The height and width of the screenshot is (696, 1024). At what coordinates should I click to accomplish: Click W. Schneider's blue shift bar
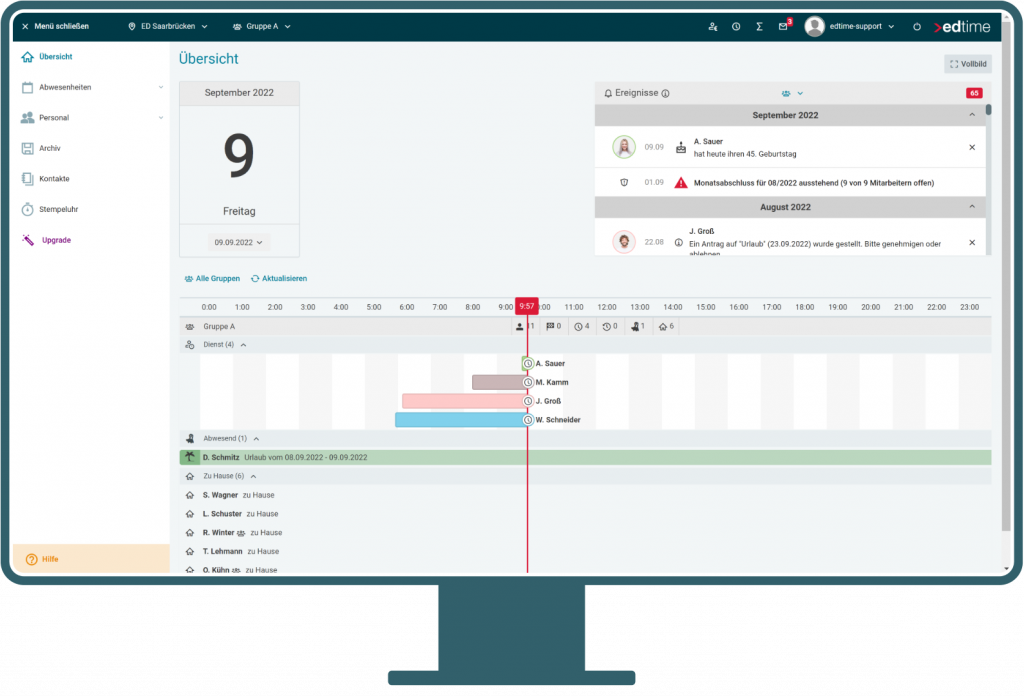pyautogui.click(x=460, y=420)
